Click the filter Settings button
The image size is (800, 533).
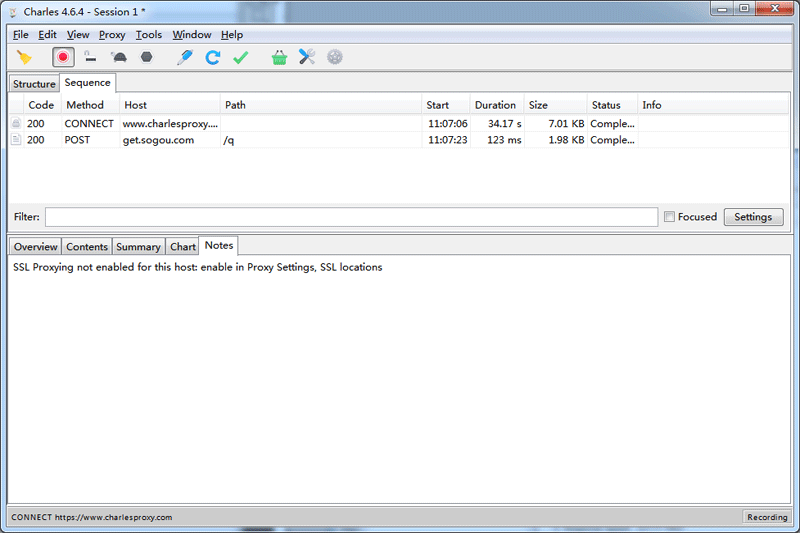coord(753,217)
